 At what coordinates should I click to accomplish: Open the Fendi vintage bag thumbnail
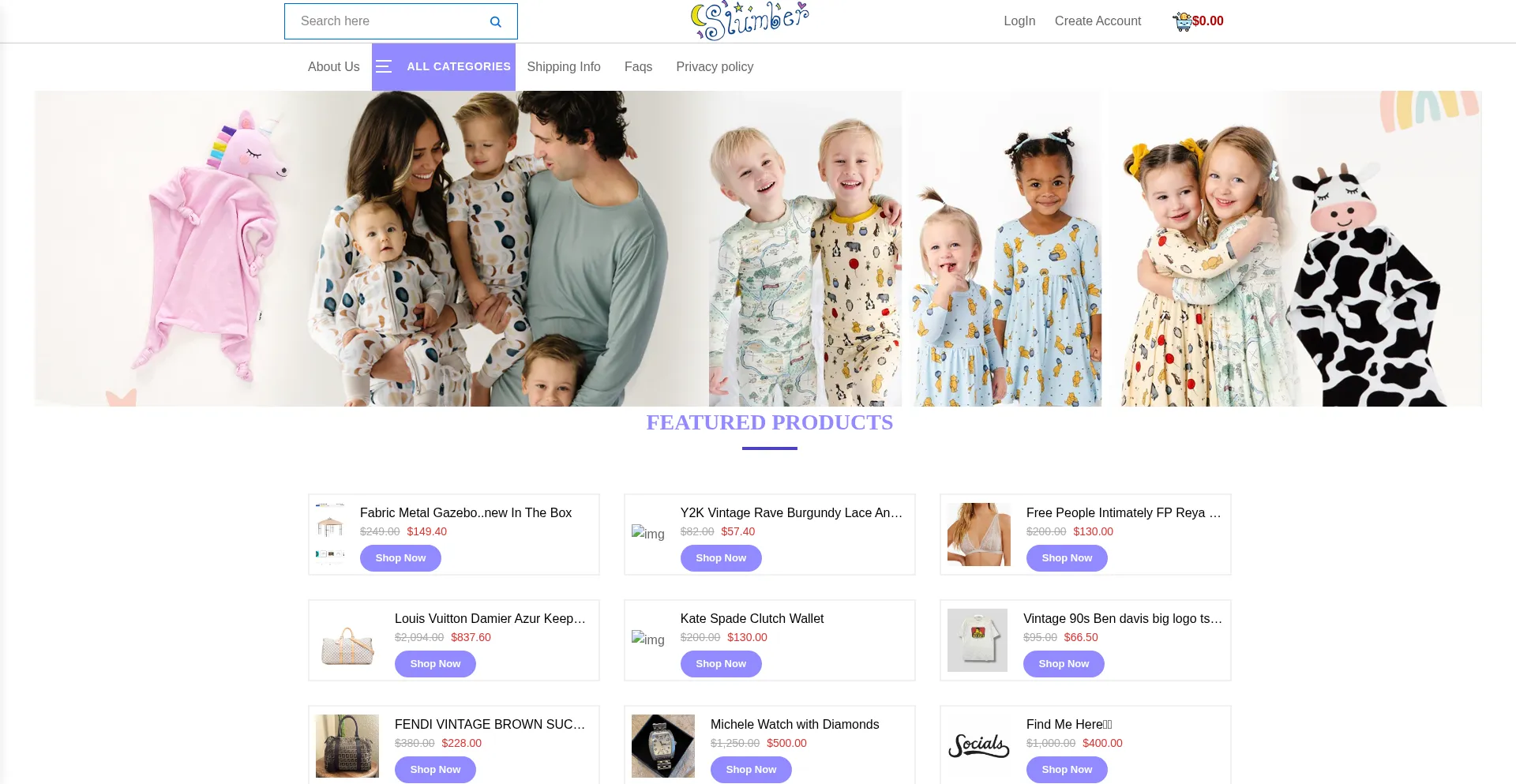[347, 746]
